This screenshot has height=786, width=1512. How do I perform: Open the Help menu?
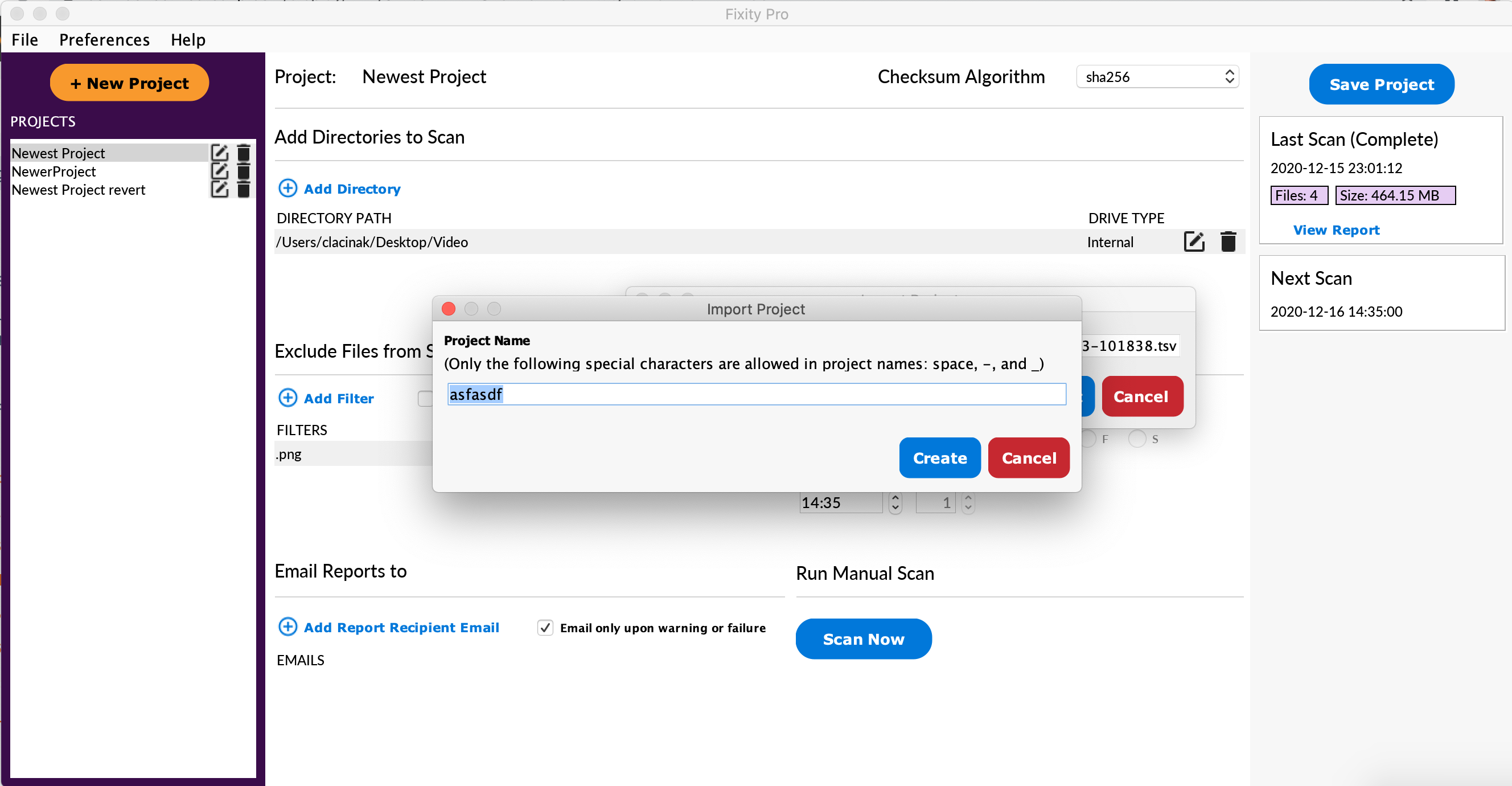pos(188,40)
